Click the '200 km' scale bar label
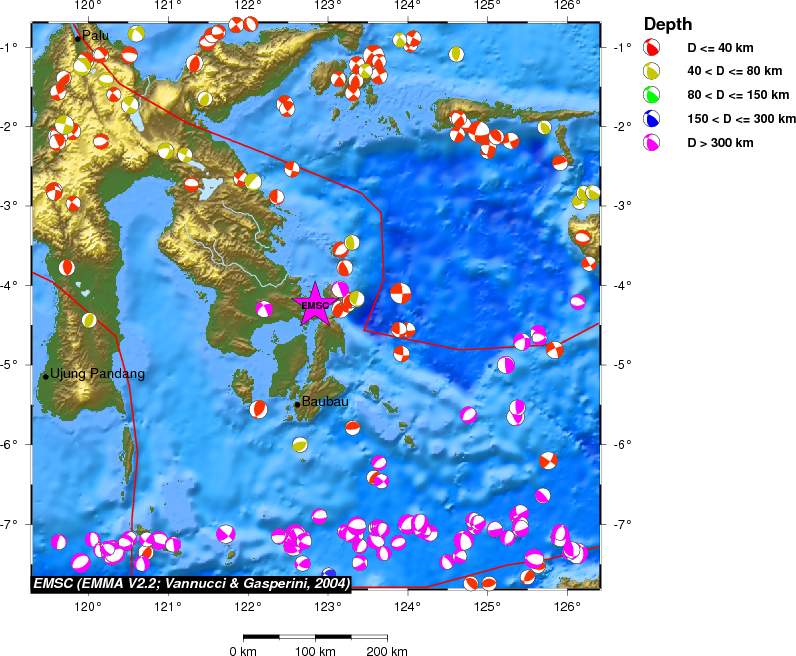 [x=386, y=651]
